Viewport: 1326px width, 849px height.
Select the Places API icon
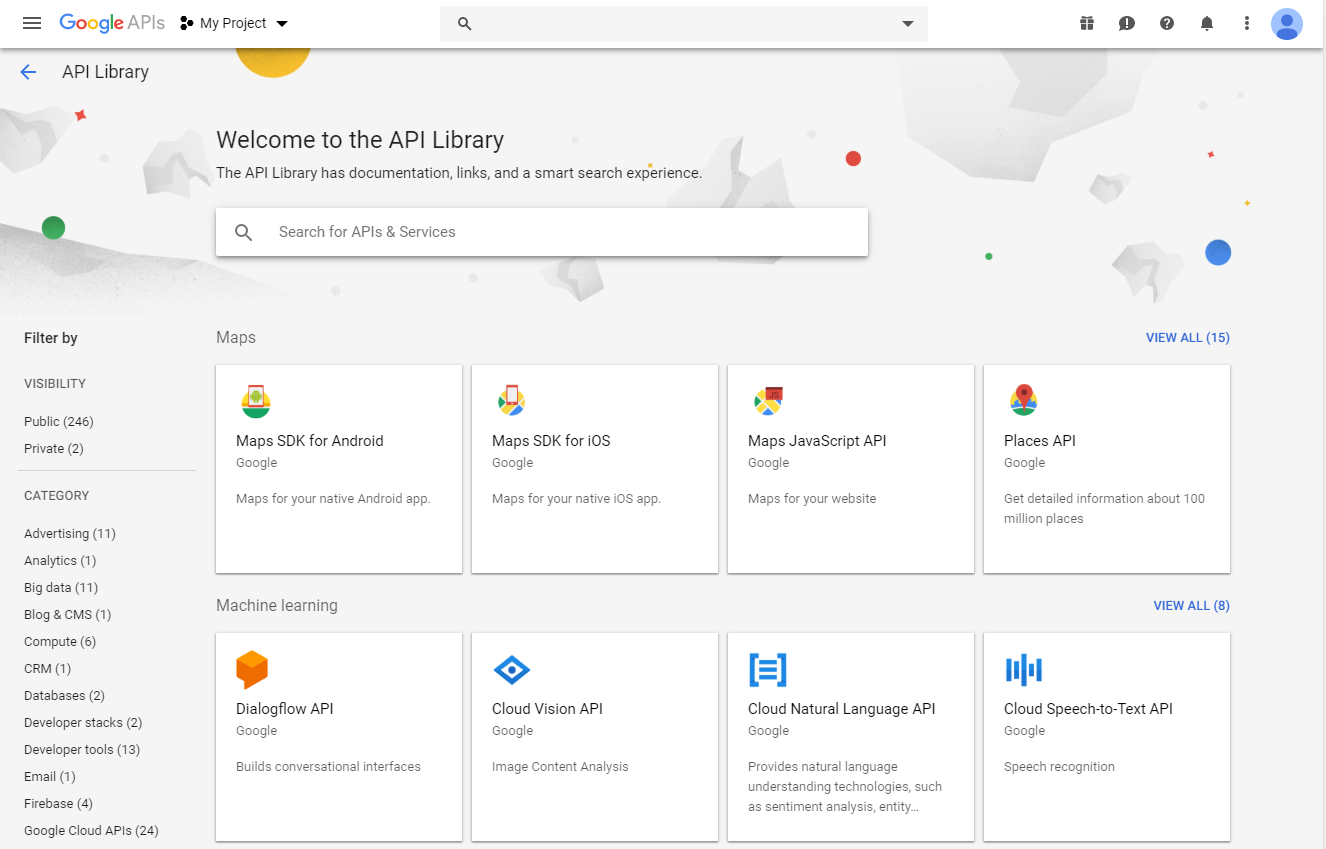click(x=1024, y=400)
